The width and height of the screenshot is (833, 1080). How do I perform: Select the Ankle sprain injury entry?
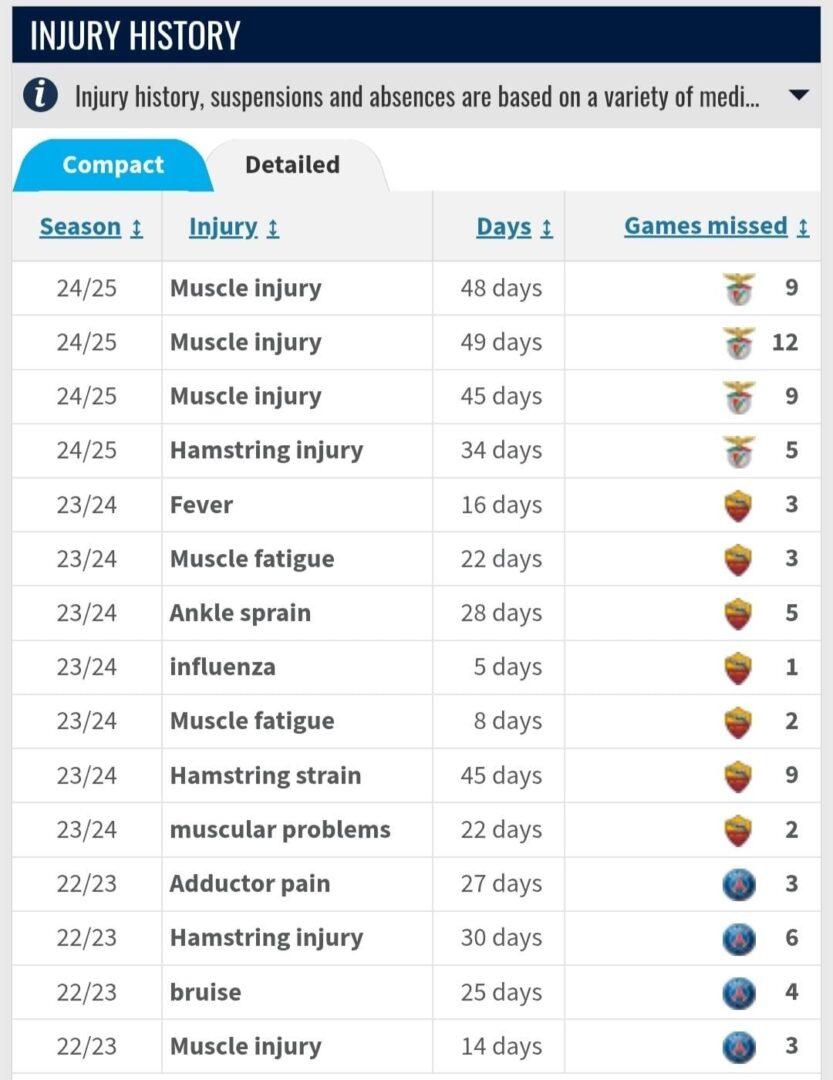pyautogui.click(x=240, y=613)
